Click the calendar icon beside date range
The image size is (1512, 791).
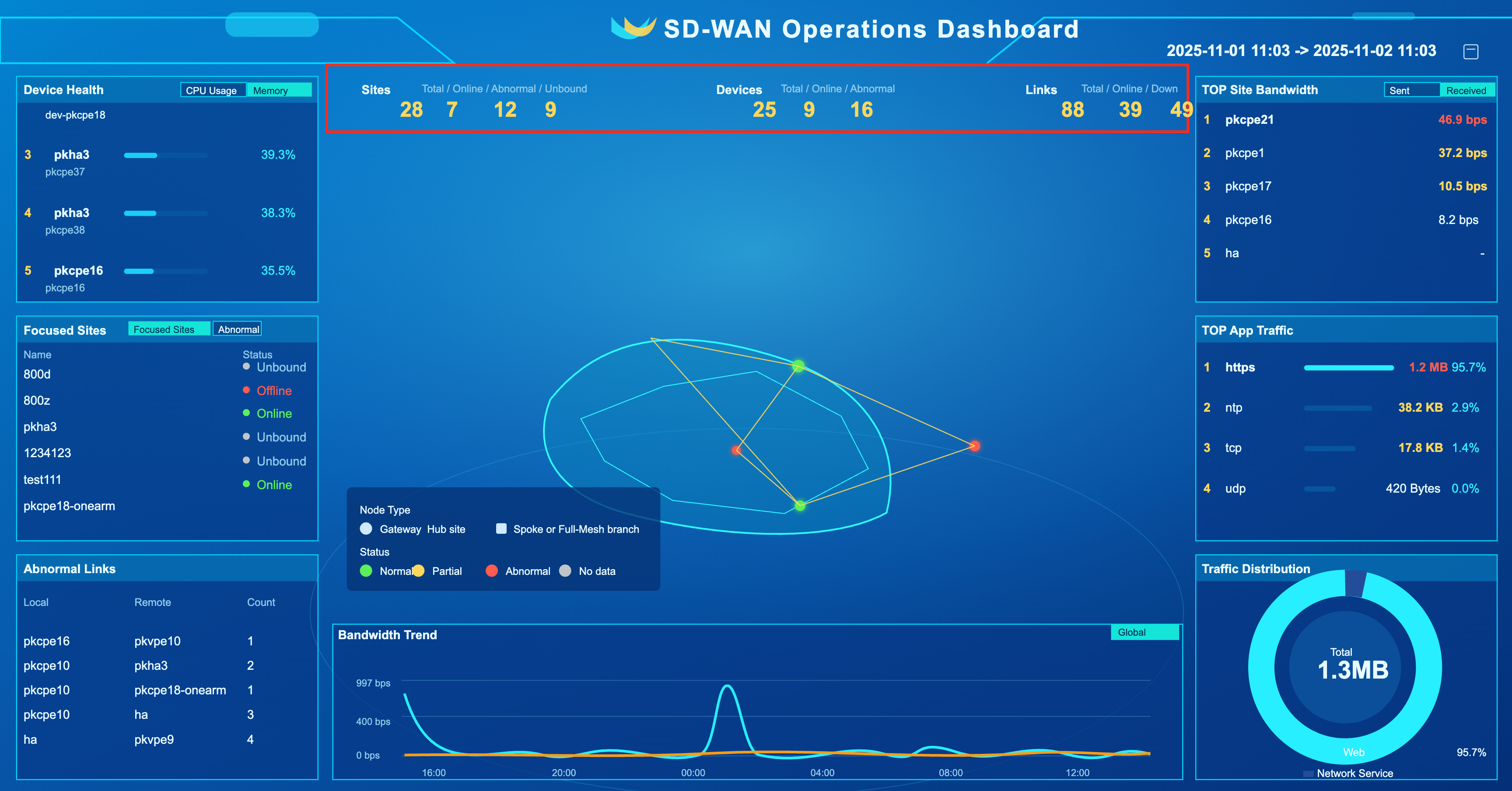(1470, 52)
